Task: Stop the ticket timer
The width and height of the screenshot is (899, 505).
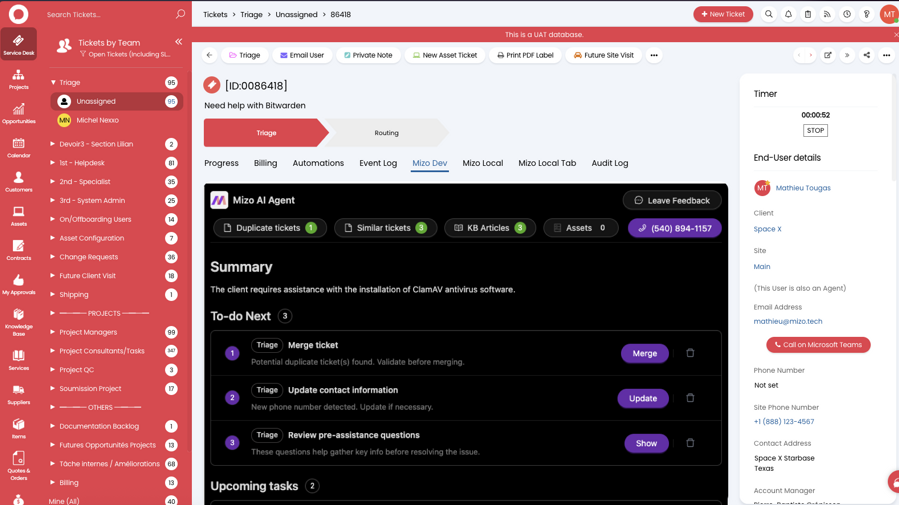Action: tap(815, 131)
